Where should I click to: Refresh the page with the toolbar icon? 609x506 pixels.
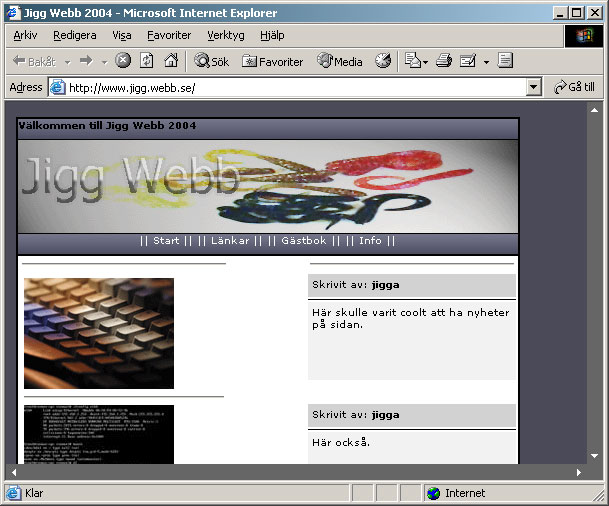click(x=146, y=61)
